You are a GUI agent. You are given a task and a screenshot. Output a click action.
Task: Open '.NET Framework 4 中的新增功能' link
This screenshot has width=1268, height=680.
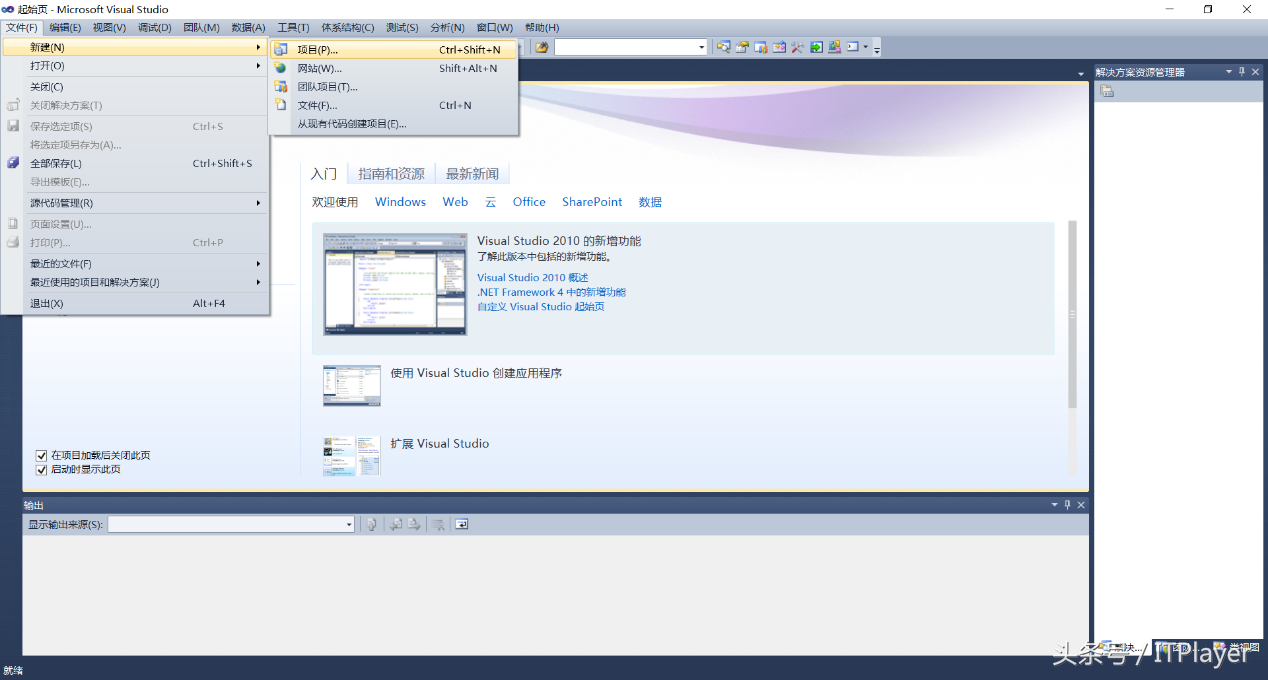(551, 292)
